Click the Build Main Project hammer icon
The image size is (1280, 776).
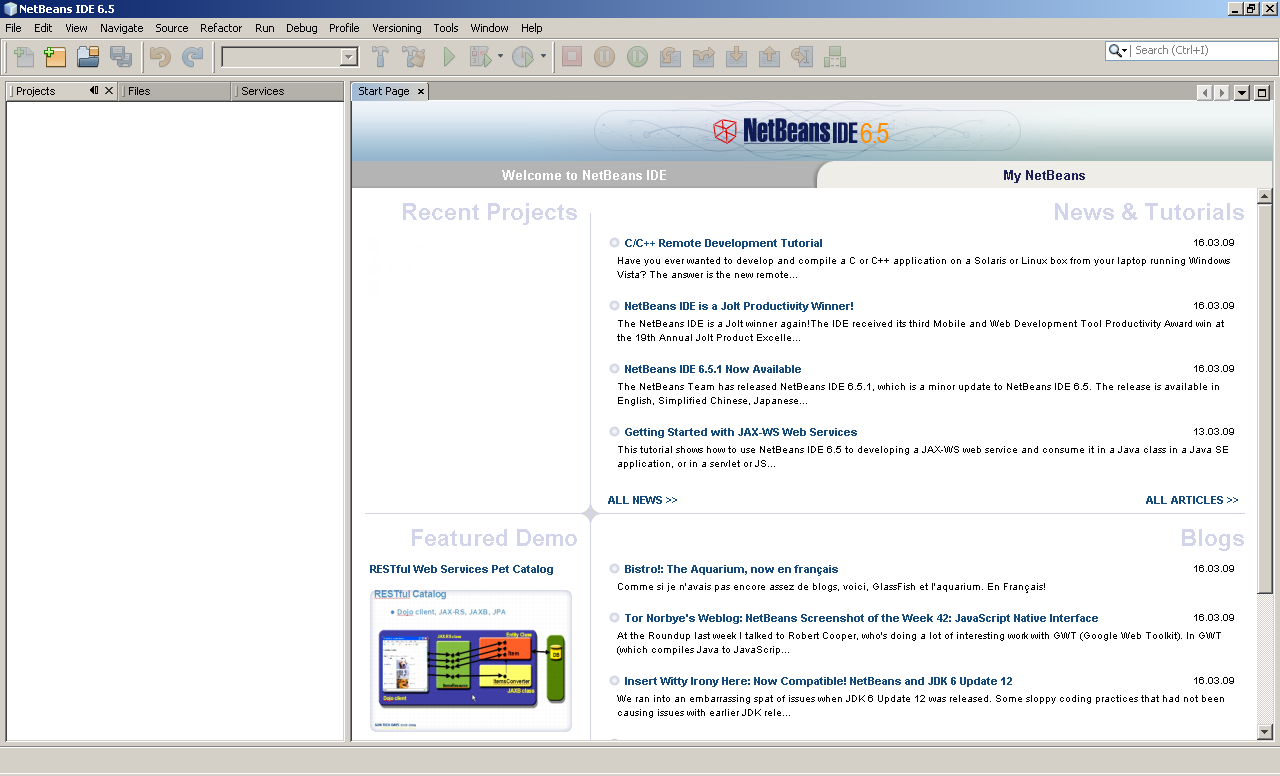tap(381, 57)
